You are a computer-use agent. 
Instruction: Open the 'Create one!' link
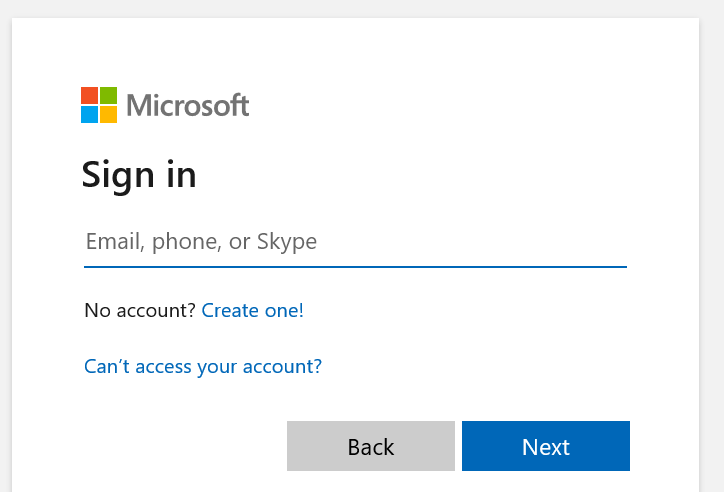[x=253, y=311]
